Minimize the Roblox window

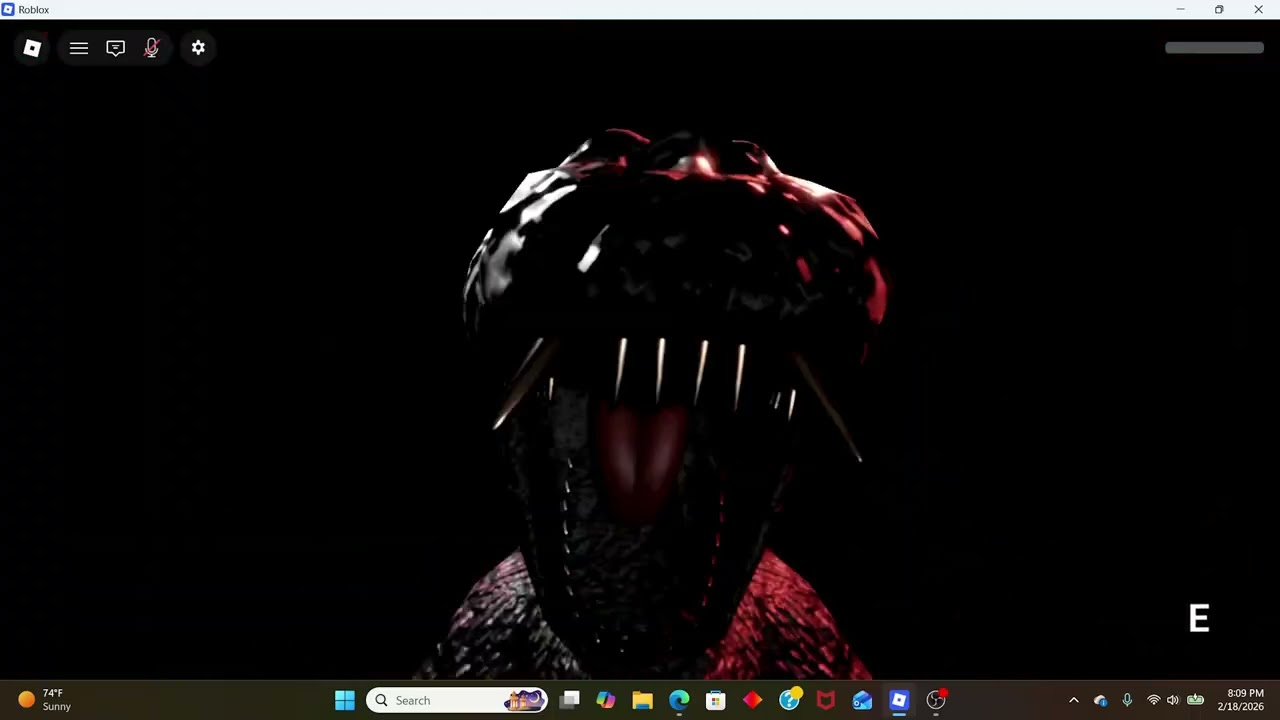(x=1180, y=9)
